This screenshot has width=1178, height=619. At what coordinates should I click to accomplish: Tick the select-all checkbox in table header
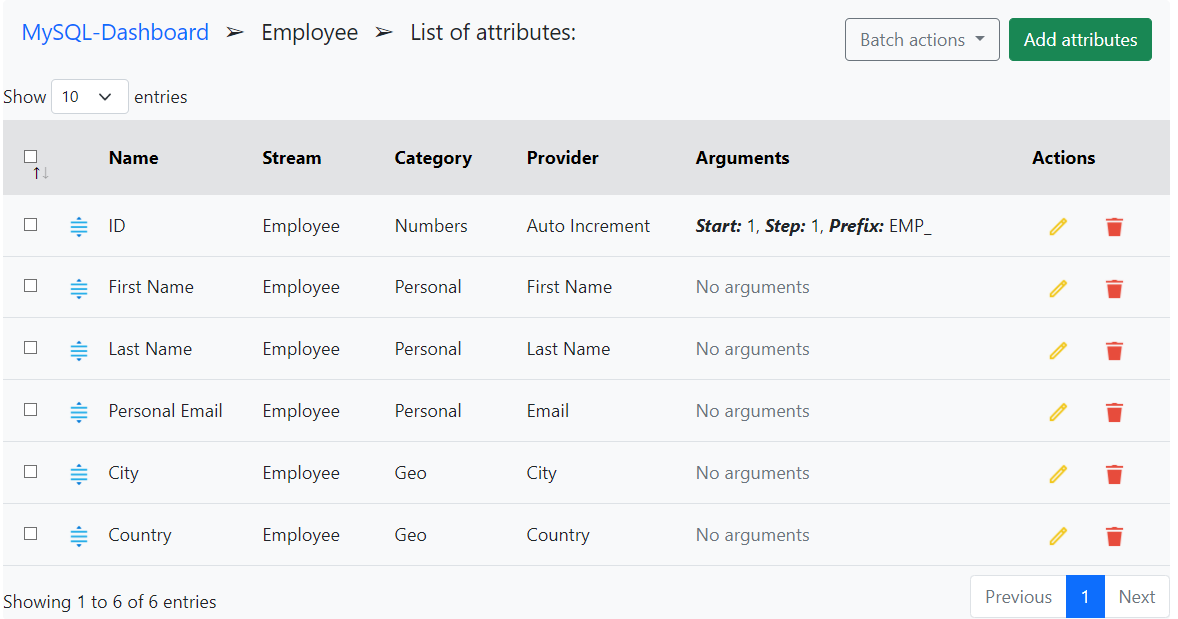[31, 156]
